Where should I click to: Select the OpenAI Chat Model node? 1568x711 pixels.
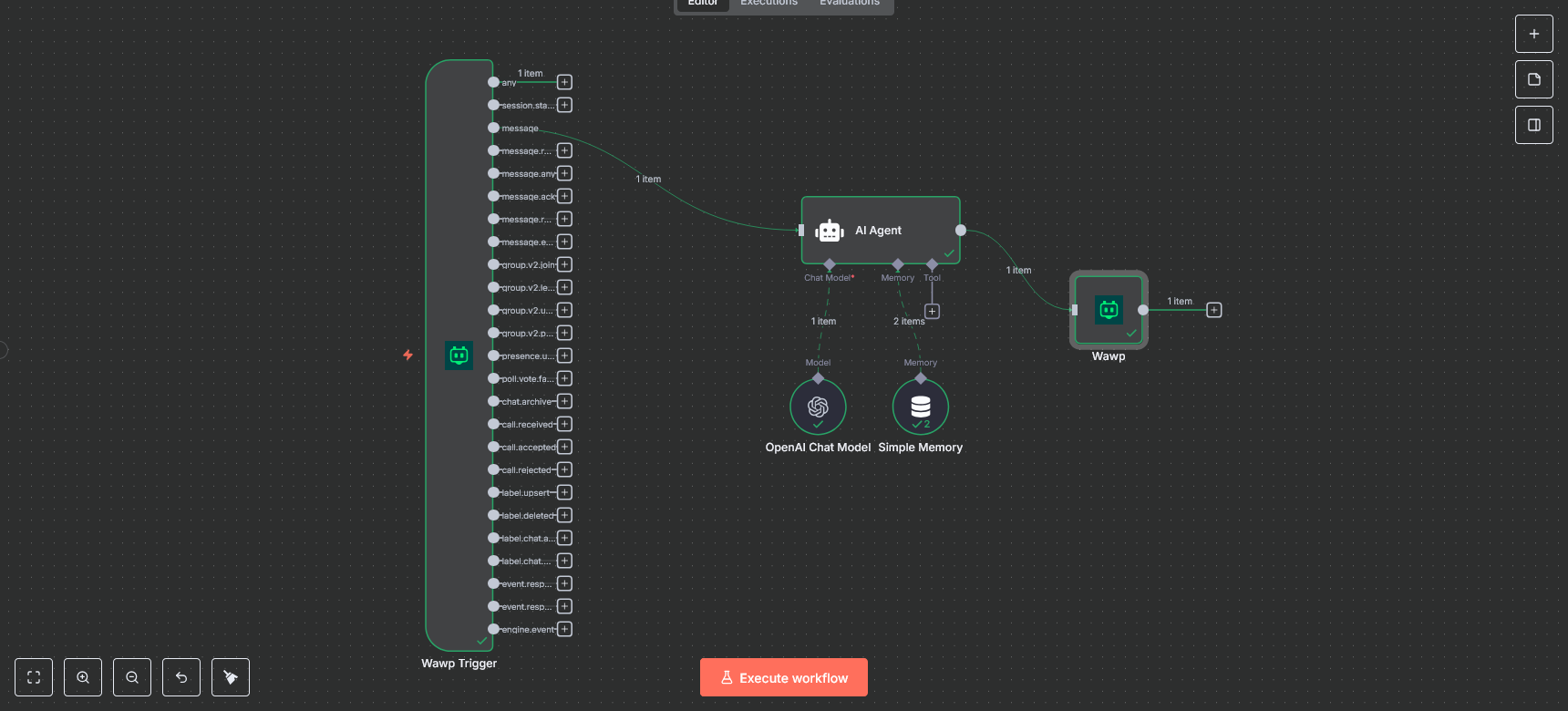pos(818,407)
